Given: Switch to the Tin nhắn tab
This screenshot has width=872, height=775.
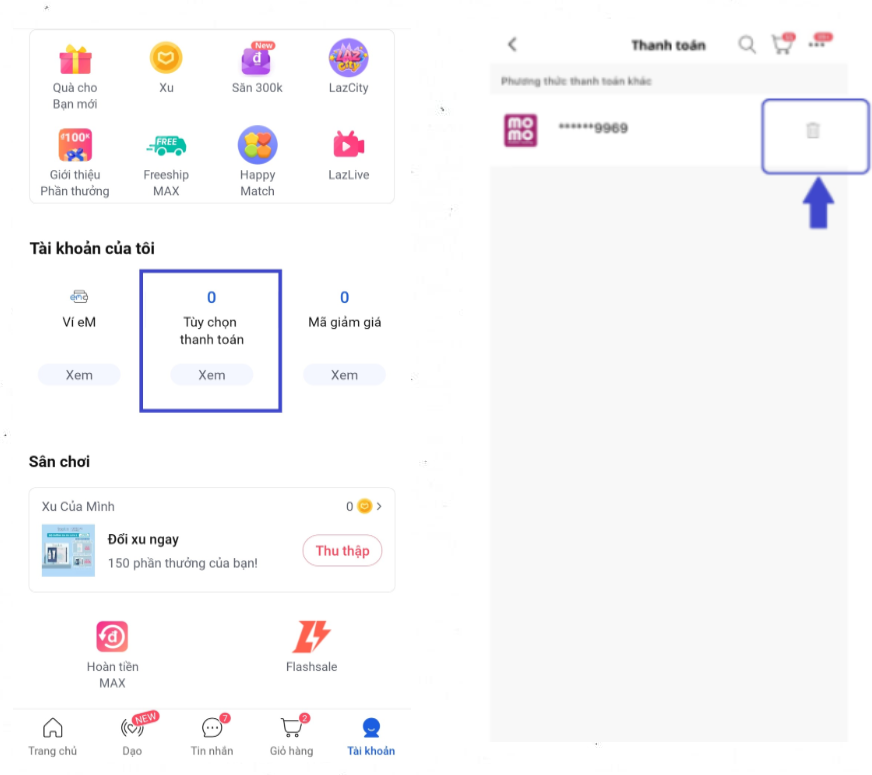Looking at the screenshot, I should coord(212,736).
